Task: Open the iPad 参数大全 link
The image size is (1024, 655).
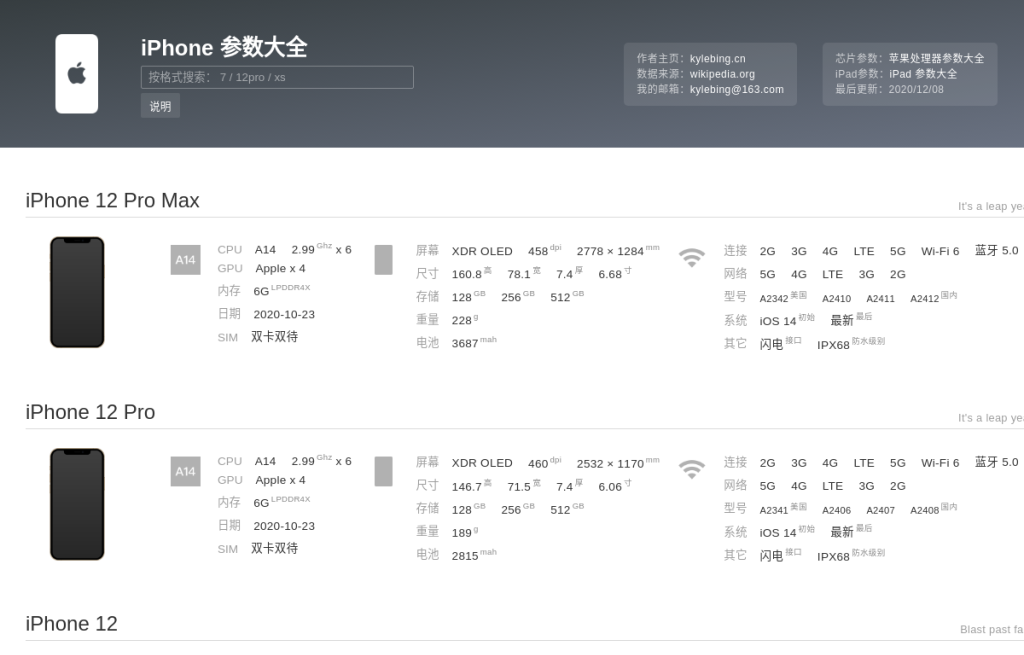Action: click(x=923, y=74)
